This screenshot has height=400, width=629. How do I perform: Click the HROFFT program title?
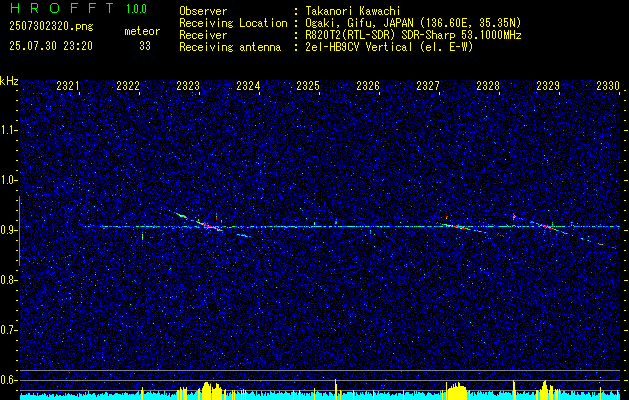[61, 8]
